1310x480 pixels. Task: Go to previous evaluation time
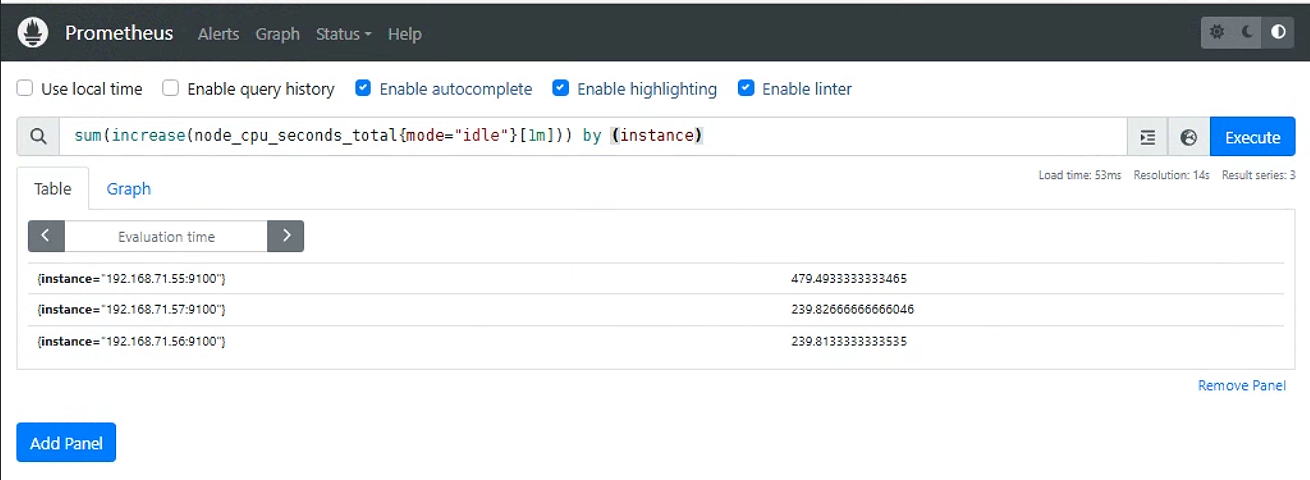pyautogui.click(x=46, y=236)
